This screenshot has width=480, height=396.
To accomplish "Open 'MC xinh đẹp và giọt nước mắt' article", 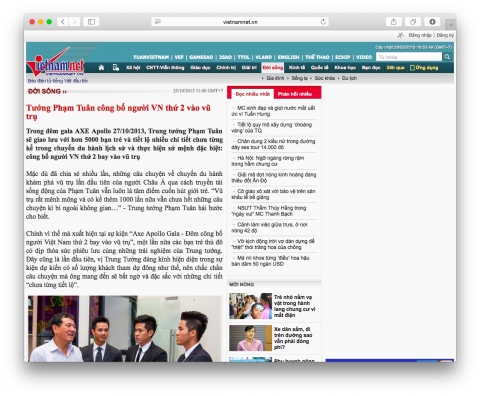I will click(x=273, y=111).
